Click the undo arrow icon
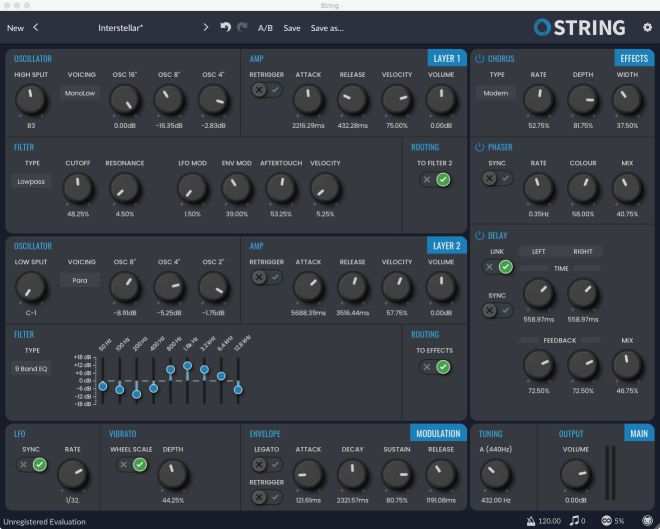Viewport: 660px width, 529px height. (226, 27)
